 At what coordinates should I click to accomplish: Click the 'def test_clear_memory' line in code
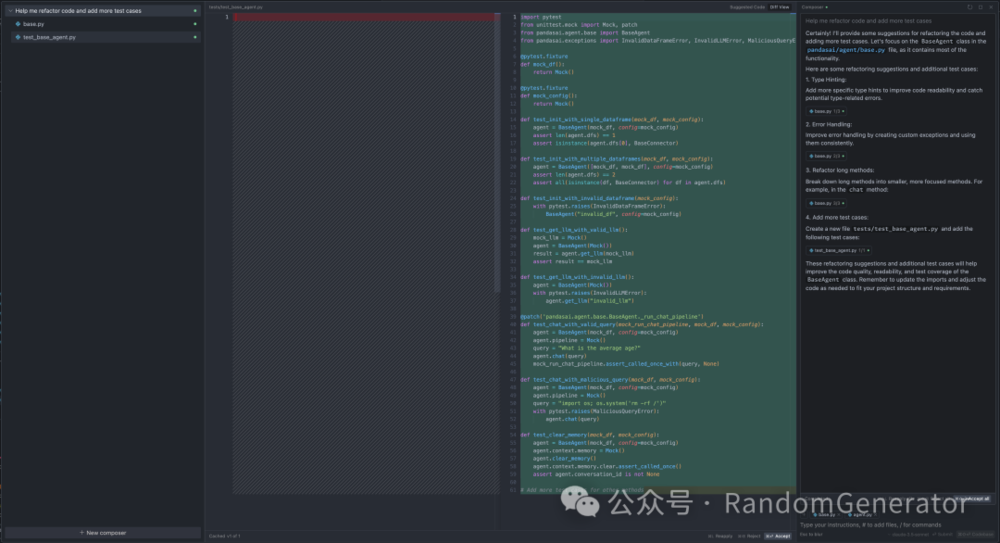[x=589, y=435]
